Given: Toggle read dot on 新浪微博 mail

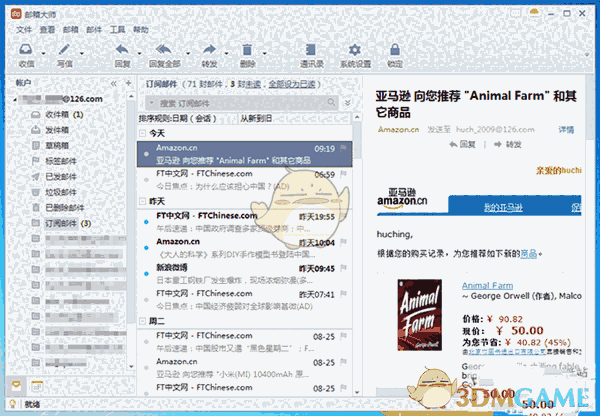Looking at the screenshot, I should [x=146, y=274].
